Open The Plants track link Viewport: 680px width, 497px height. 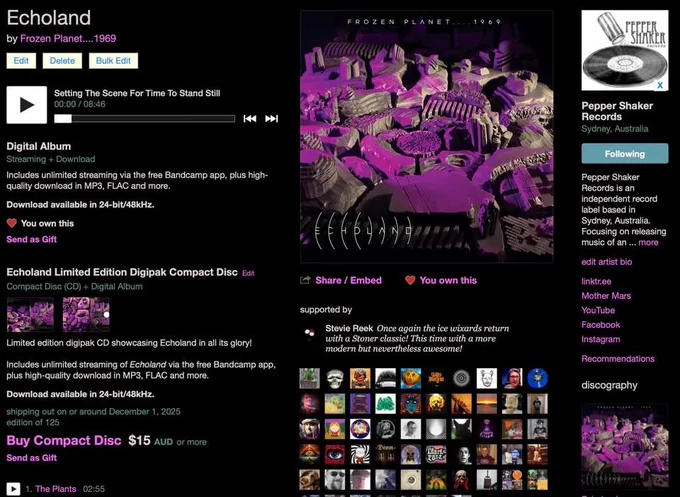coord(56,489)
